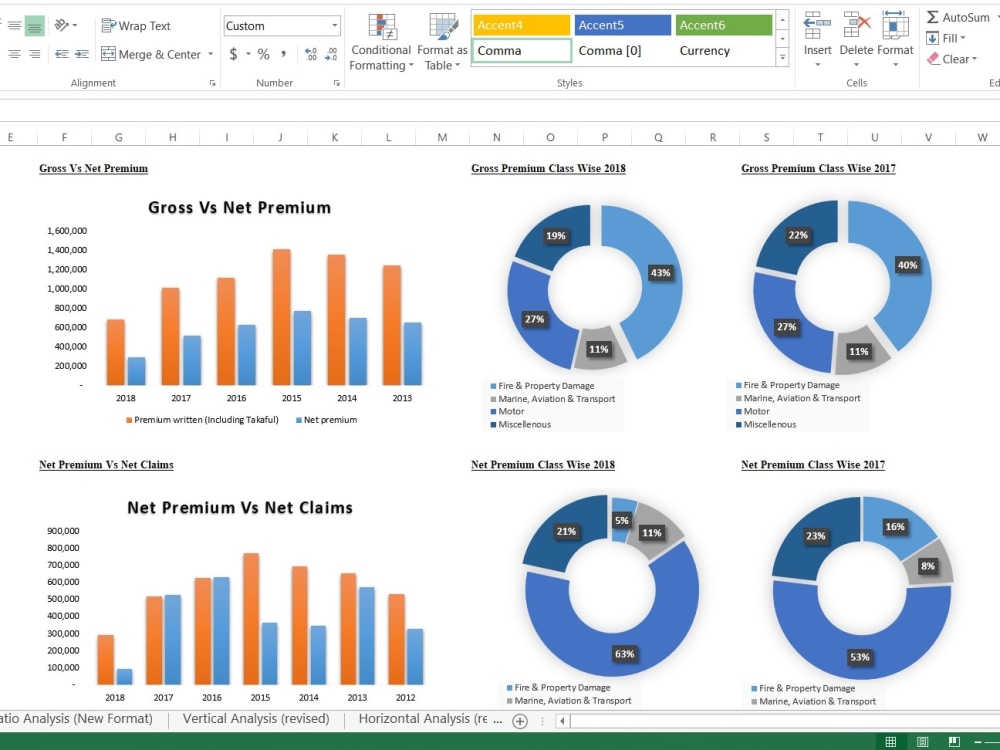1000x750 pixels.
Task: Toggle center horizontal alignment
Action: coord(14,54)
